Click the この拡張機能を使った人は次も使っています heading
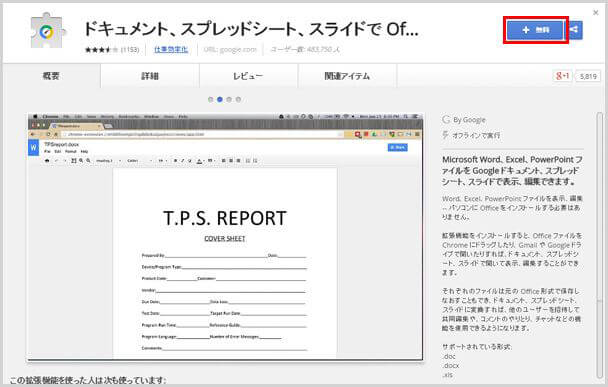The width and height of the screenshot is (608, 387). pyautogui.click(x=88, y=380)
